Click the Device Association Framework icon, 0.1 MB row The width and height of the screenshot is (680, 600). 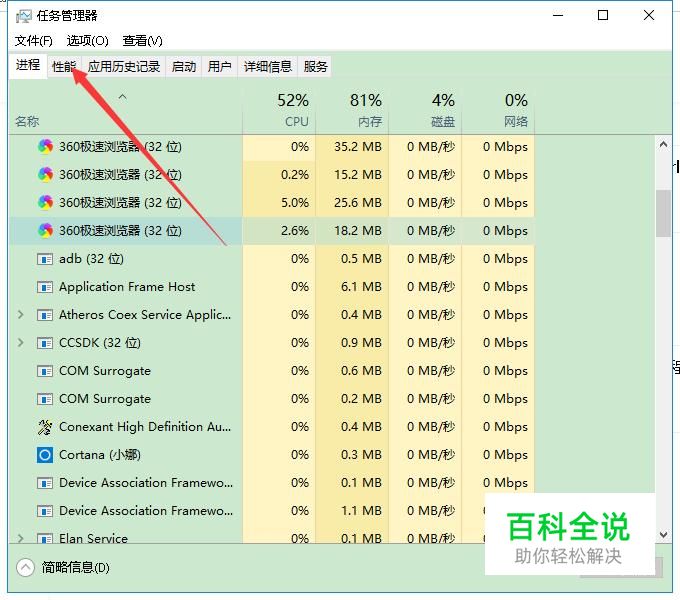coord(45,483)
